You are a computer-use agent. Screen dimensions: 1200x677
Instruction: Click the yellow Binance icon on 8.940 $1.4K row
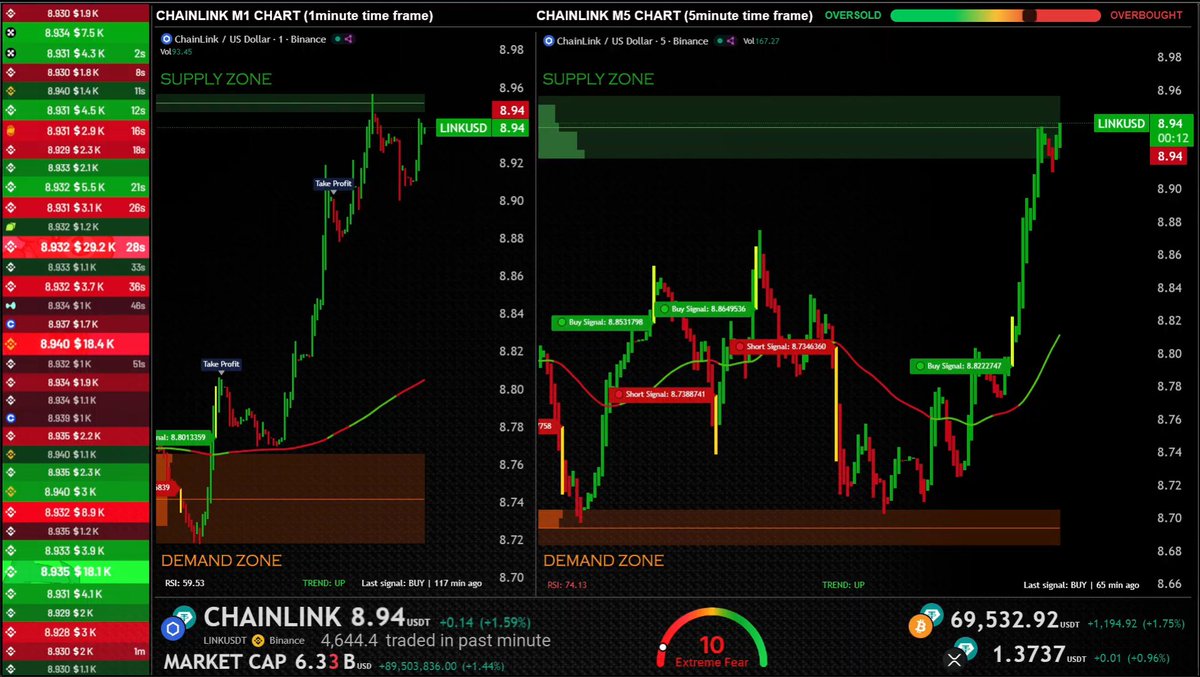pos(11,91)
